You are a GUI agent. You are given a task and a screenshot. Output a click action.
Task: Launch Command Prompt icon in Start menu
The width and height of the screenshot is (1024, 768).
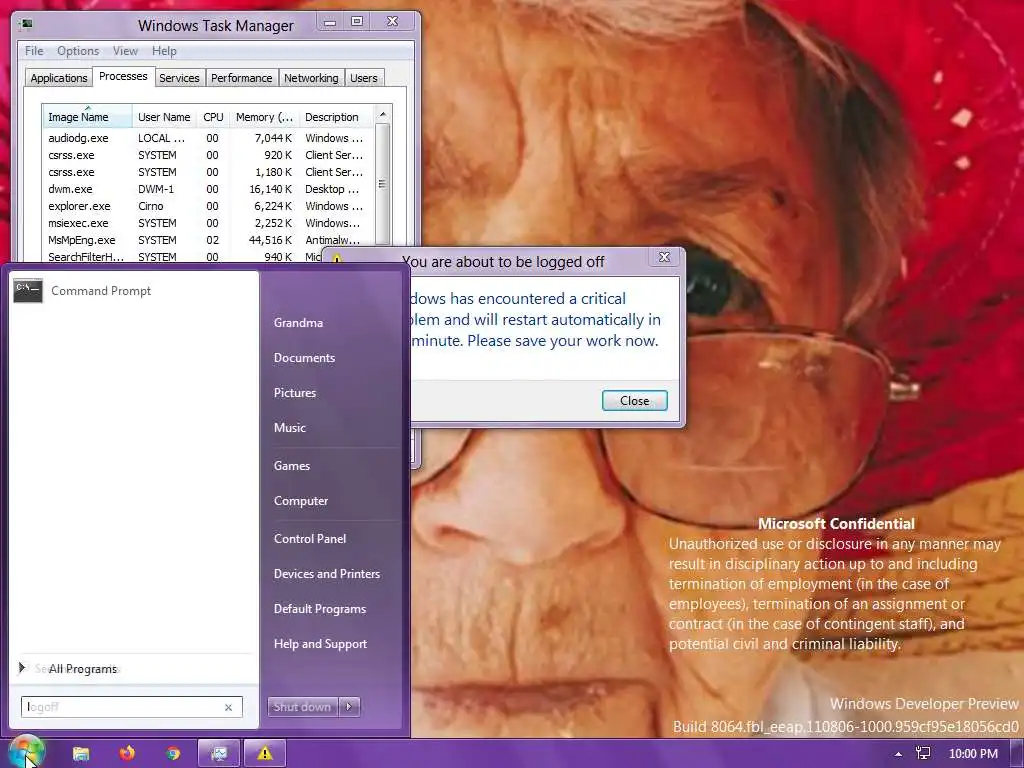(28, 291)
